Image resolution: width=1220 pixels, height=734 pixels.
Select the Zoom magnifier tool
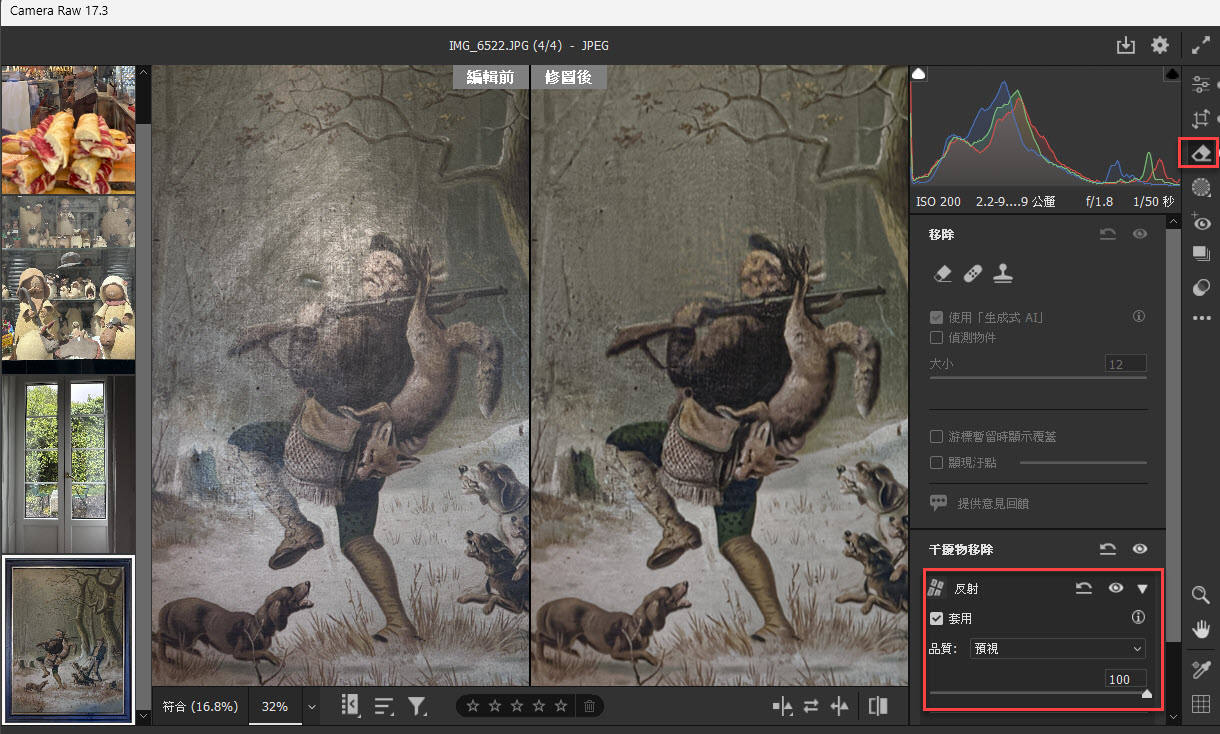click(1201, 595)
